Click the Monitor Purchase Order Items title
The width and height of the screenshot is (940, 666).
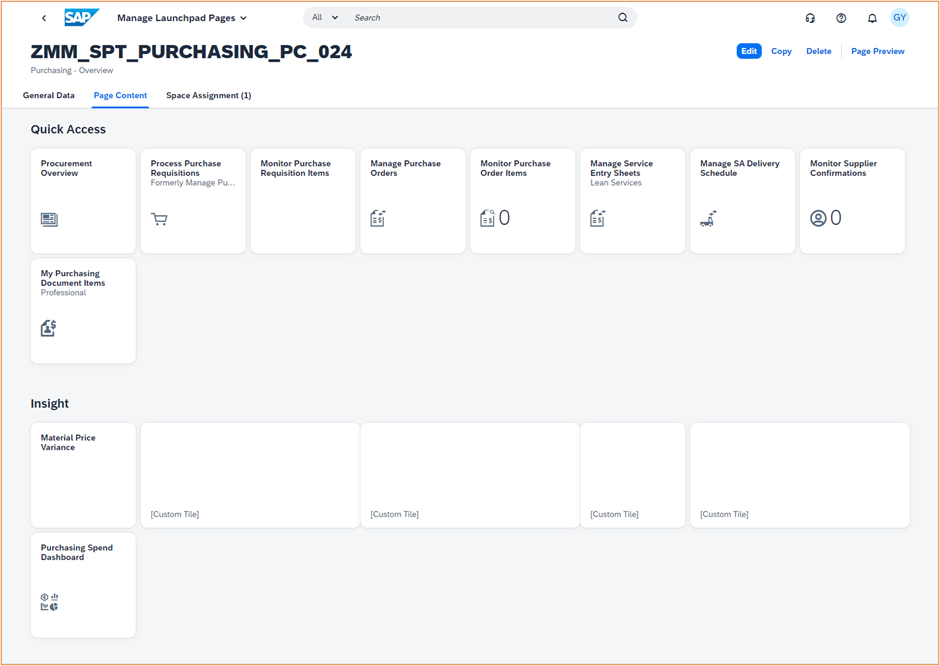[x=515, y=168]
